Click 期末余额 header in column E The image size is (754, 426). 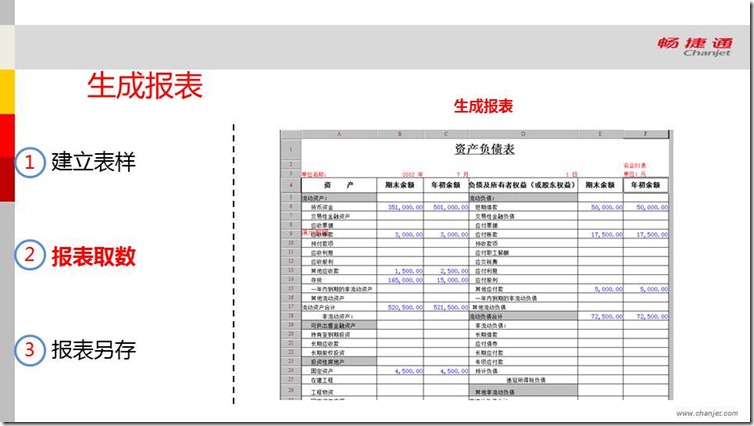tap(600, 185)
